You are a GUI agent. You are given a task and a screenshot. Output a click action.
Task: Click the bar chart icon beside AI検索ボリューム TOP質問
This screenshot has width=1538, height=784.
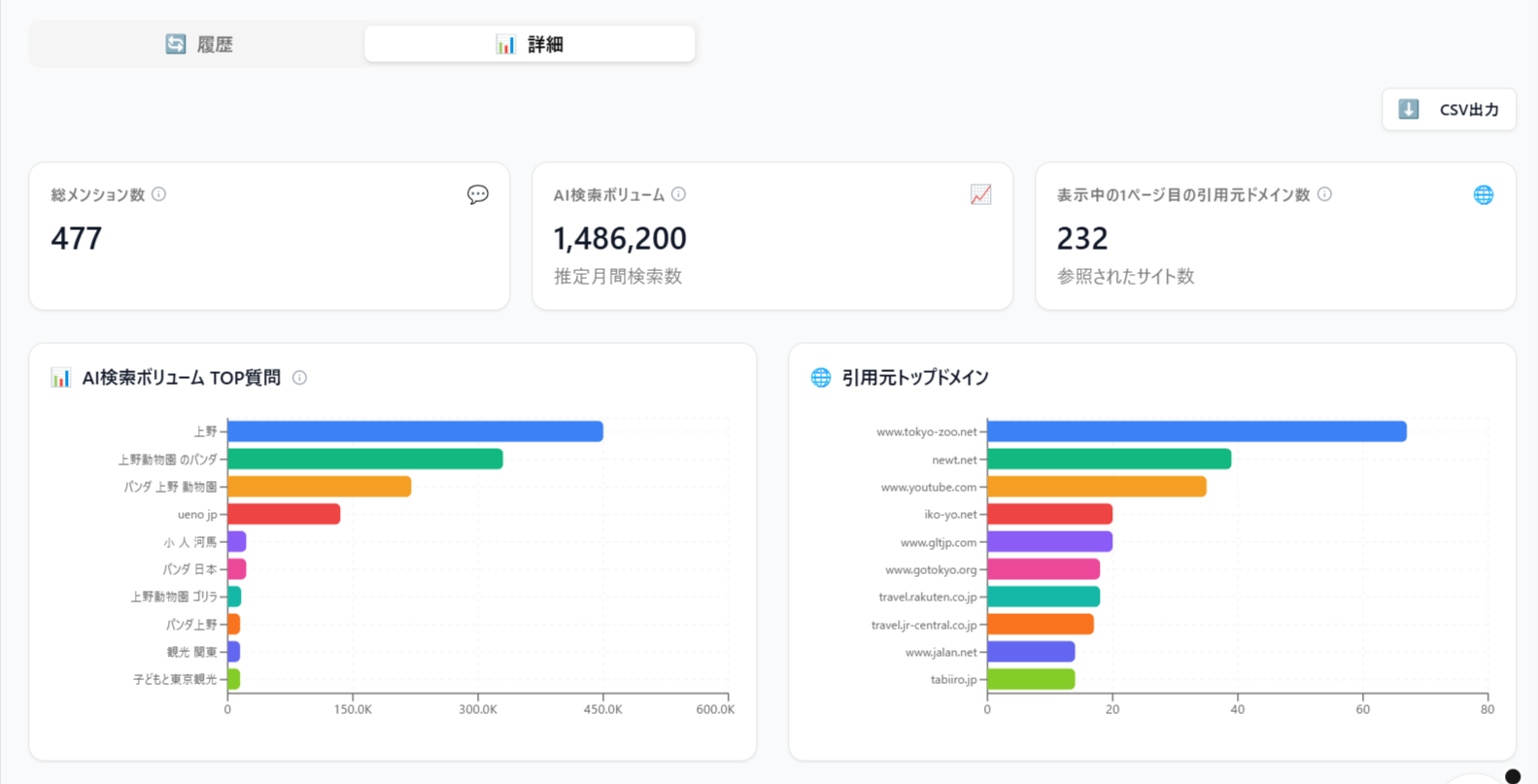(x=61, y=377)
